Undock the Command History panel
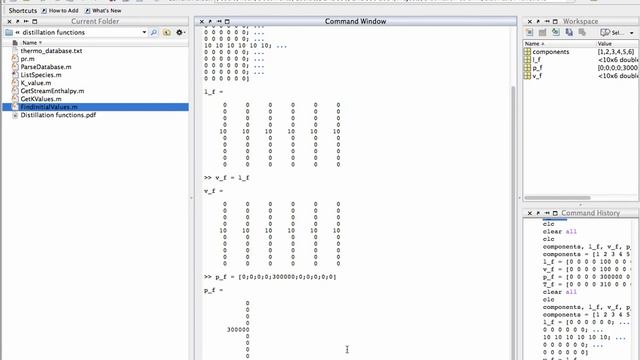Screen dimensions: 640x360 pyautogui.click(x=538, y=213)
